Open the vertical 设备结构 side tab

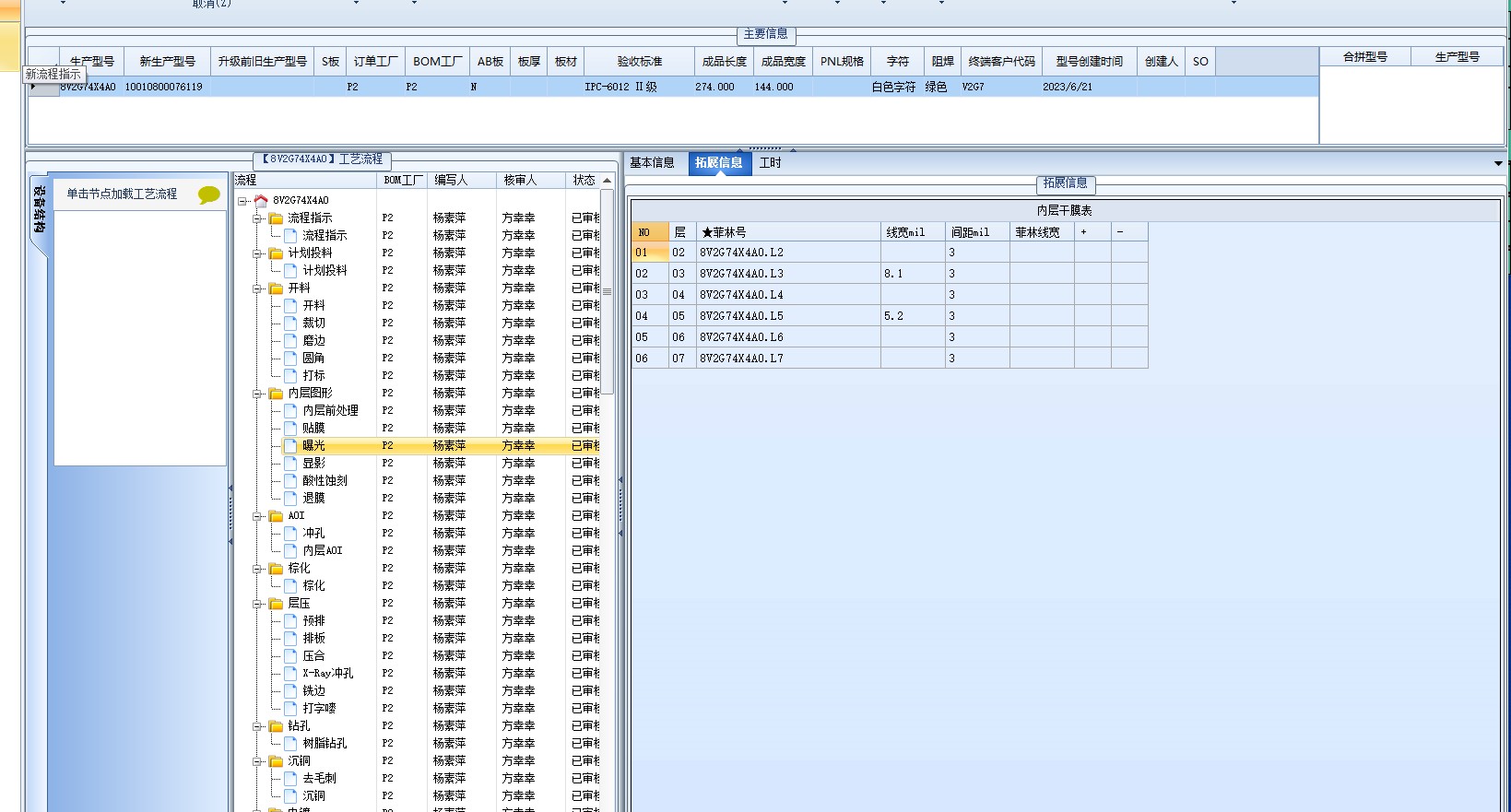click(39, 214)
